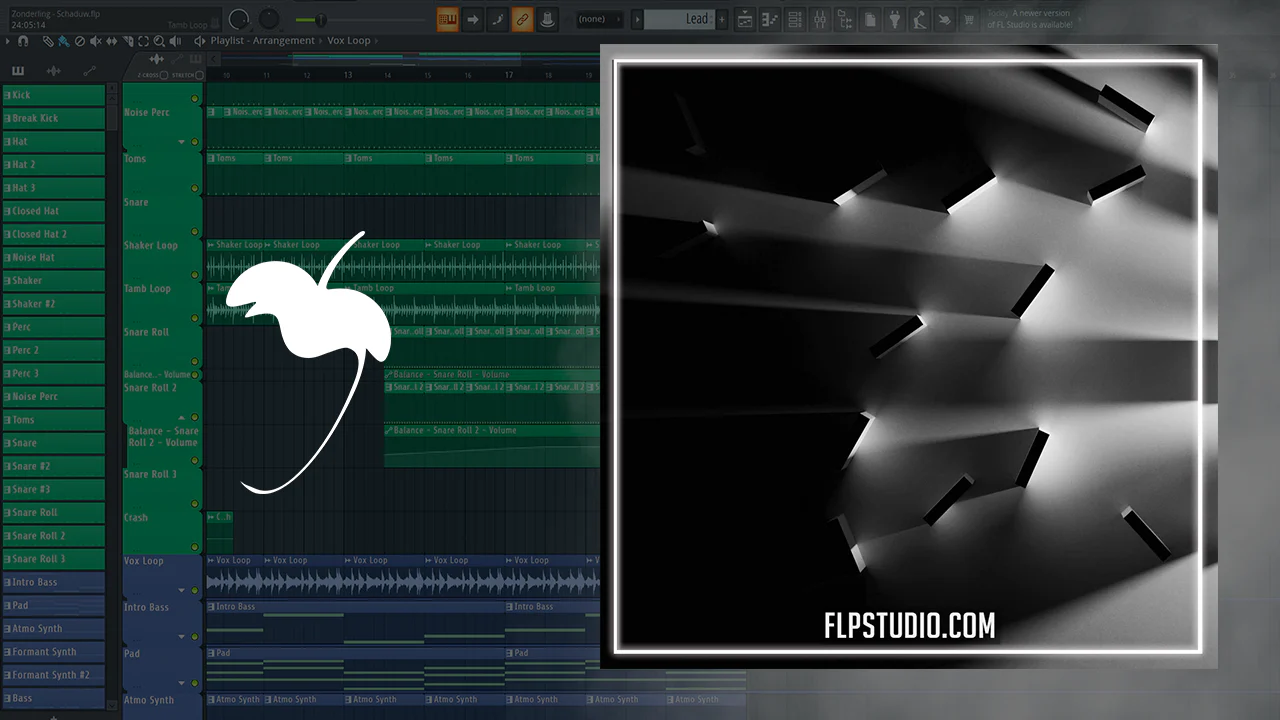The height and width of the screenshot is (720, 1280).
Task: Open the content library cart icon
Action: point(969,19)
